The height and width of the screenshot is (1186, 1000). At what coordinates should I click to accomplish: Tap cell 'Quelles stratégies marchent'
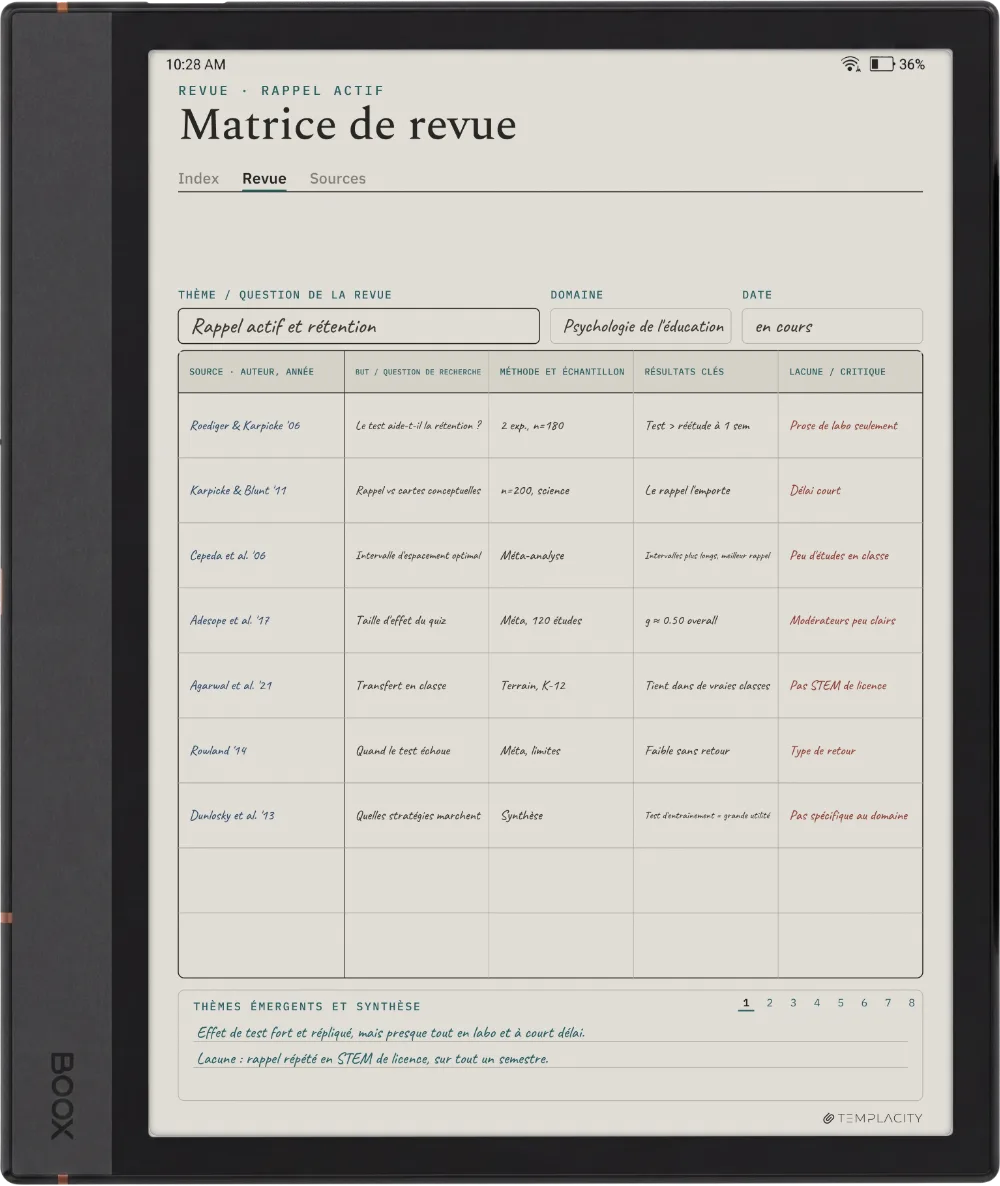[x=417, y=815]
